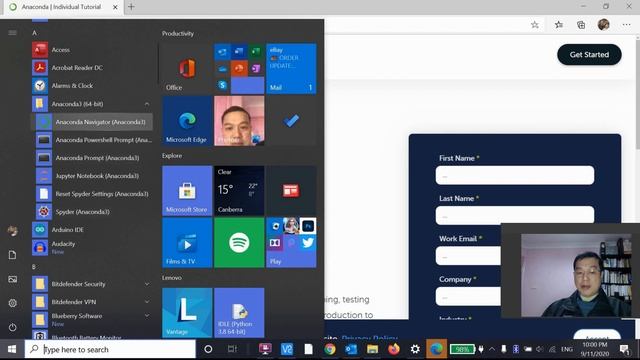The width and height of the screenshot is (640, 360).
Task: Launch Anaconda Navigator (Anaconda3)
Action: tap(92, 122)
